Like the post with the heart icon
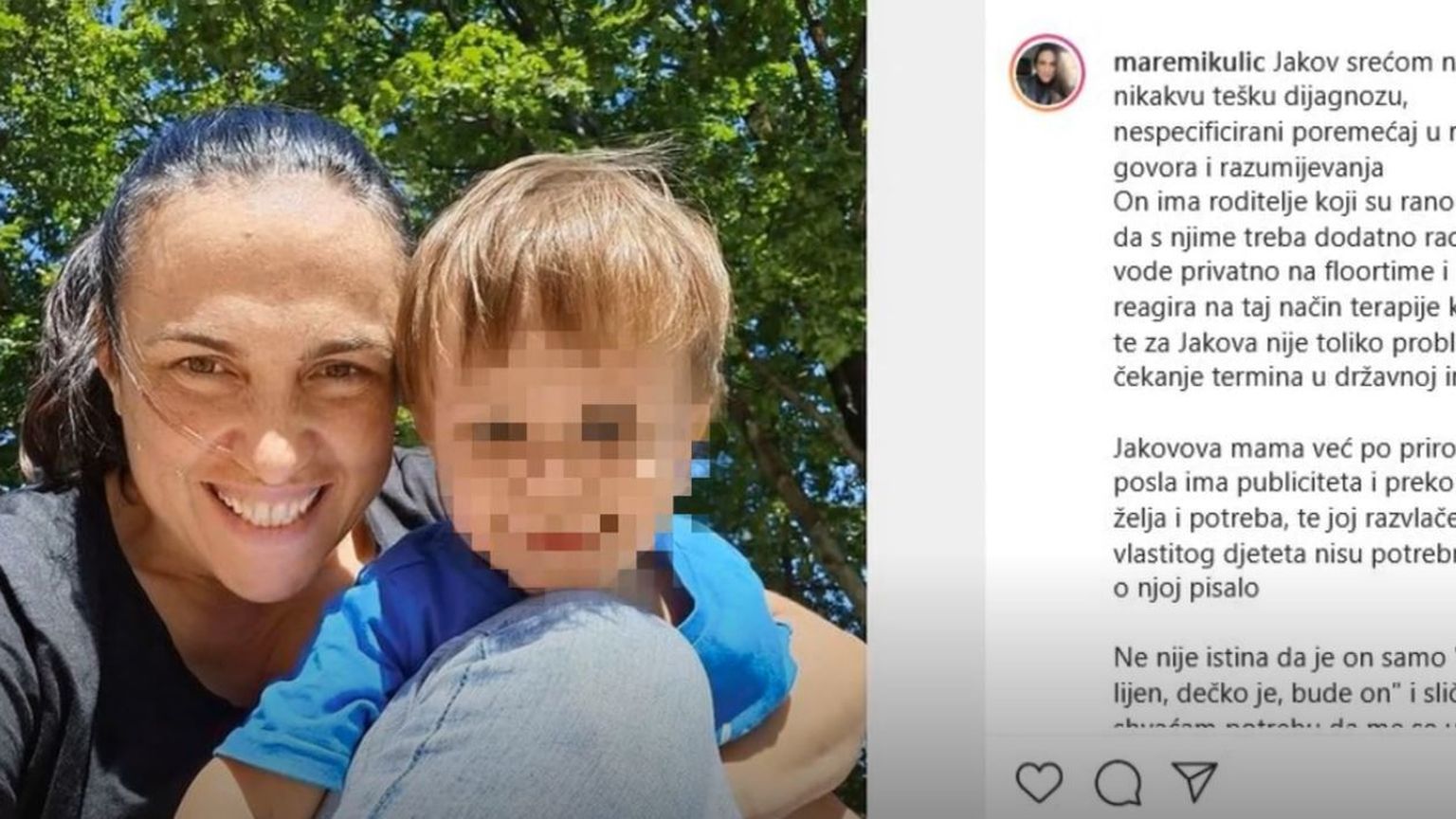The height and width of the screenshot is (819, 1456). click(x=1039, y=783)
